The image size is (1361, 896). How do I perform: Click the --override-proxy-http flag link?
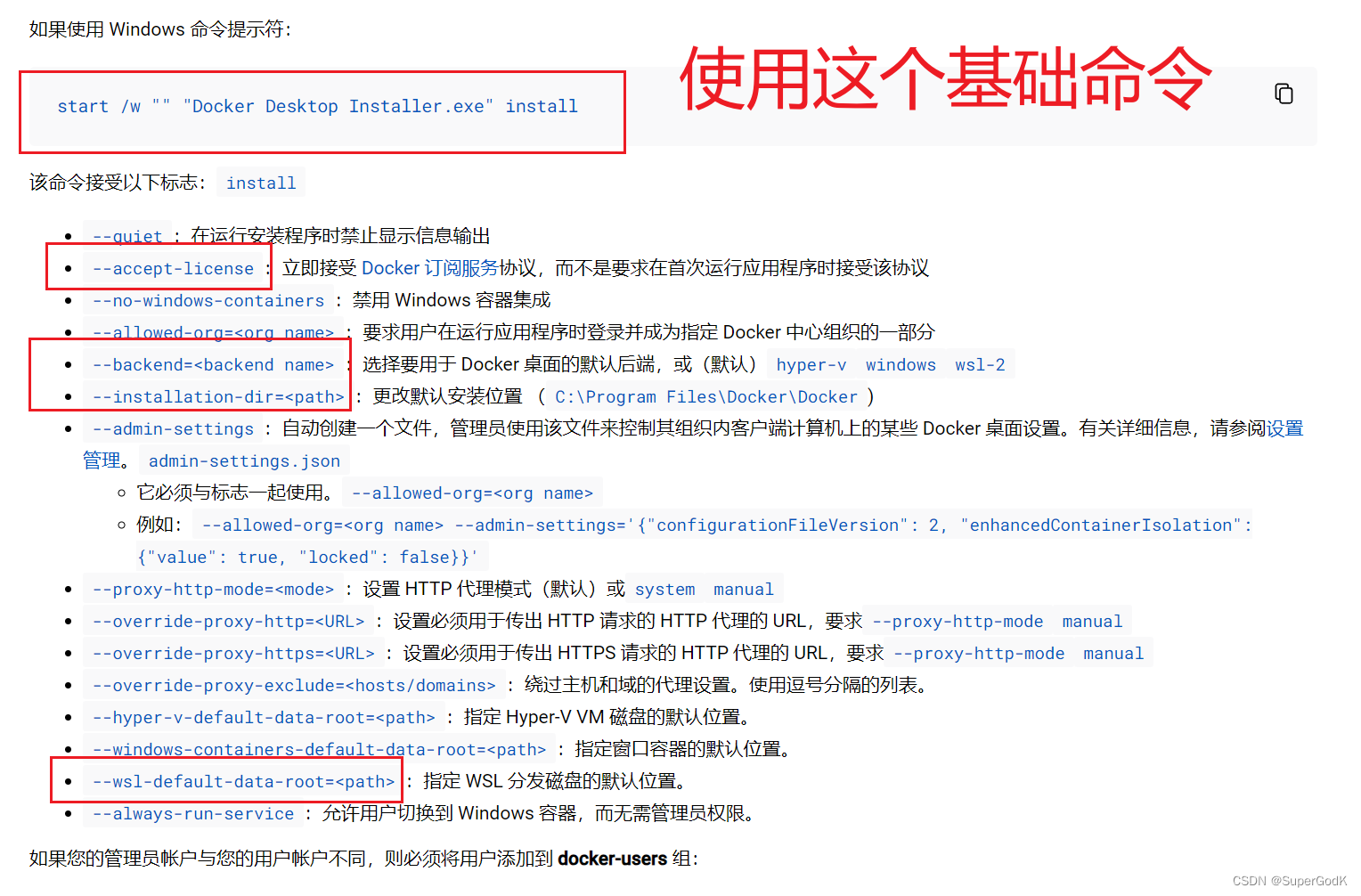pyautogui.click(x=228, y=621)
